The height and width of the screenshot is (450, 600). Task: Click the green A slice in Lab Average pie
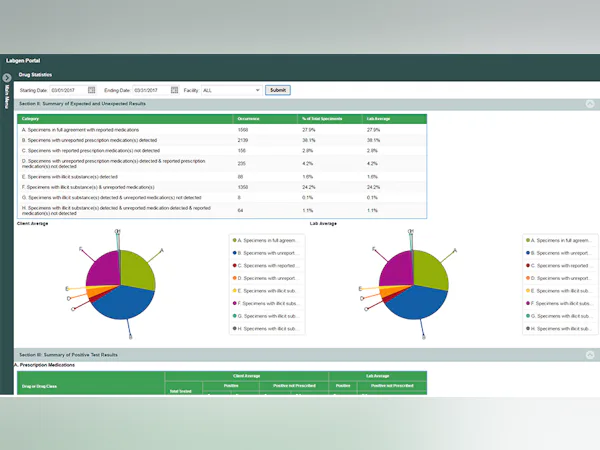(x=429, y=270)
